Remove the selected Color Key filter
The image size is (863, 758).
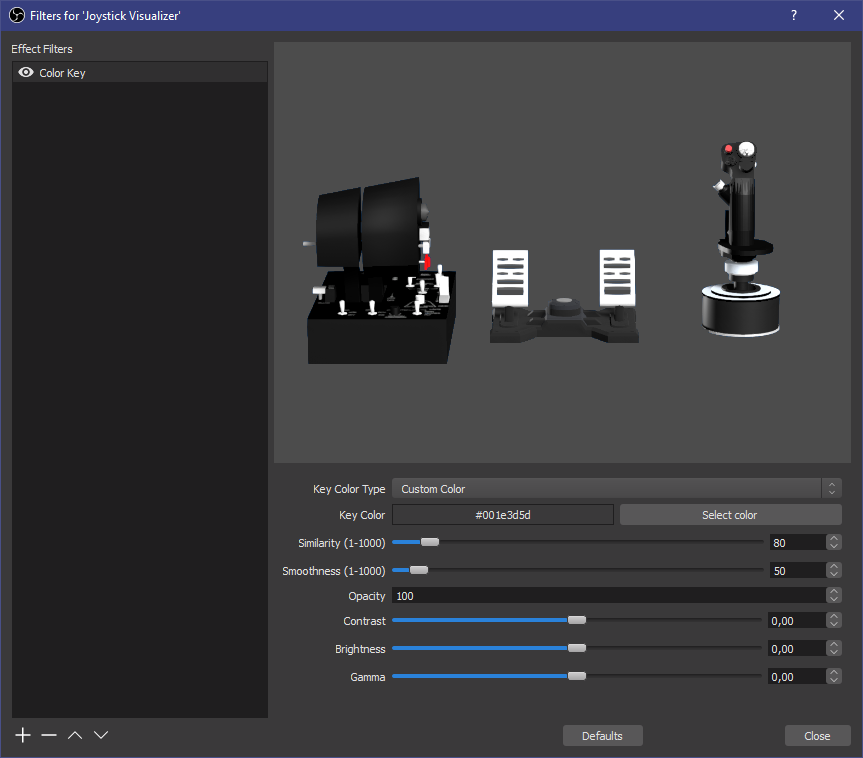[48, 735]
